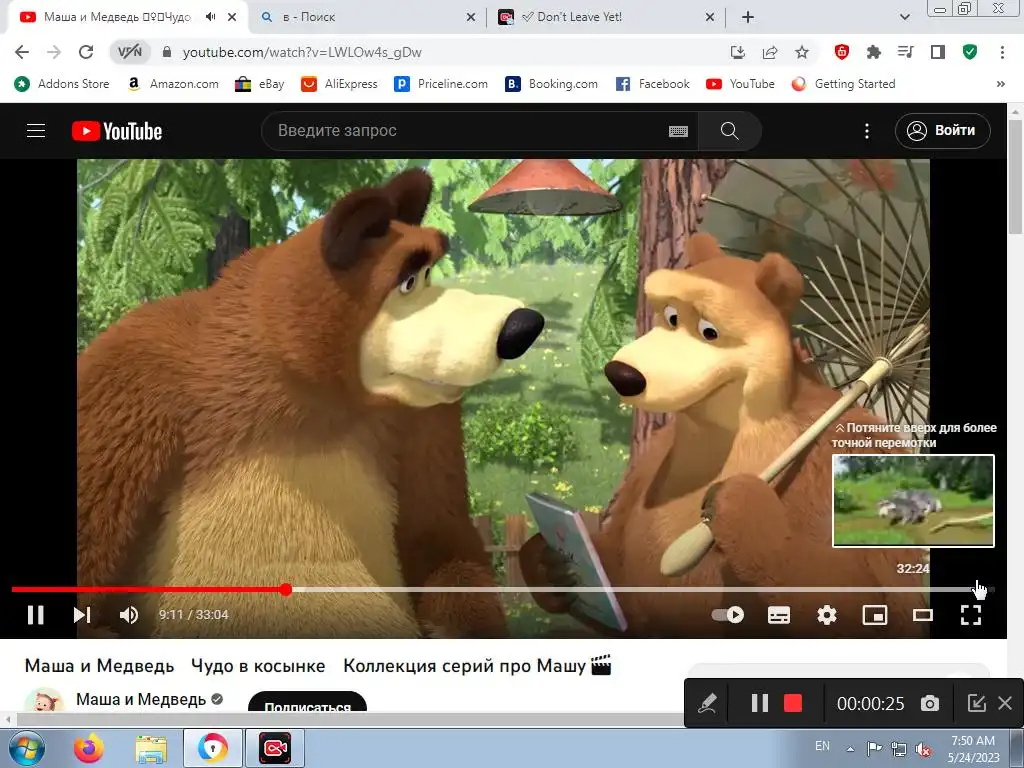Open the Booking.com bookmark
The height and width of the screenshot is (768, 1024).
[x=552, y=84]
